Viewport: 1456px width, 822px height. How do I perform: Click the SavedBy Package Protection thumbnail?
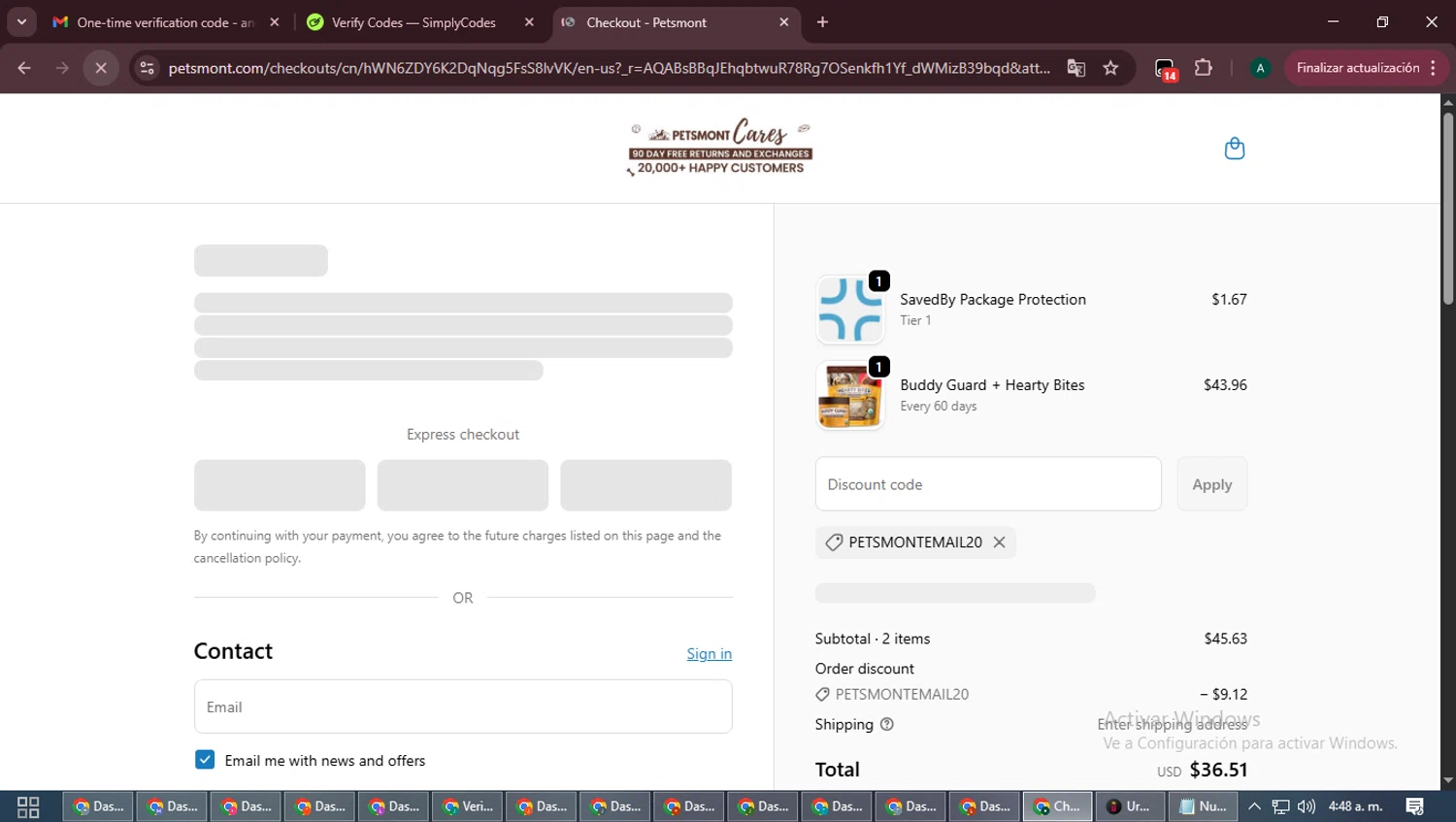coord(850,310)
